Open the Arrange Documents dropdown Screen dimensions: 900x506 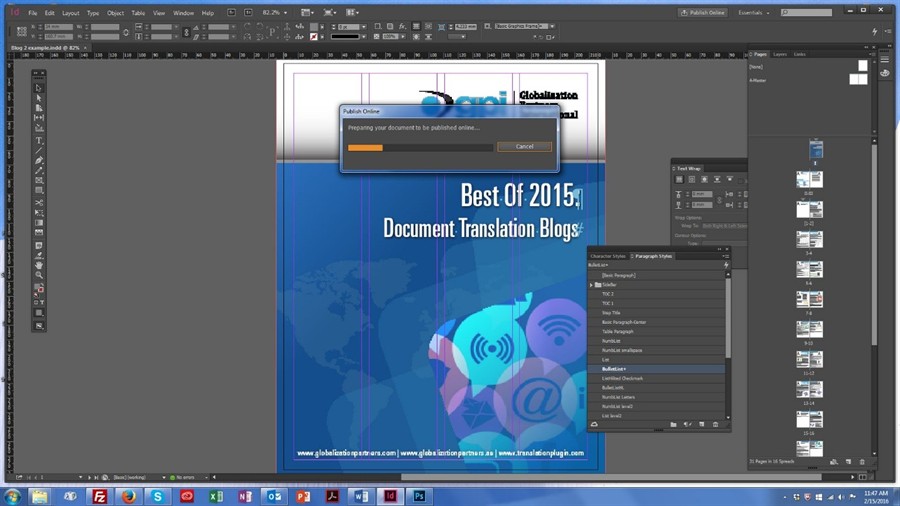click(352, 12)
